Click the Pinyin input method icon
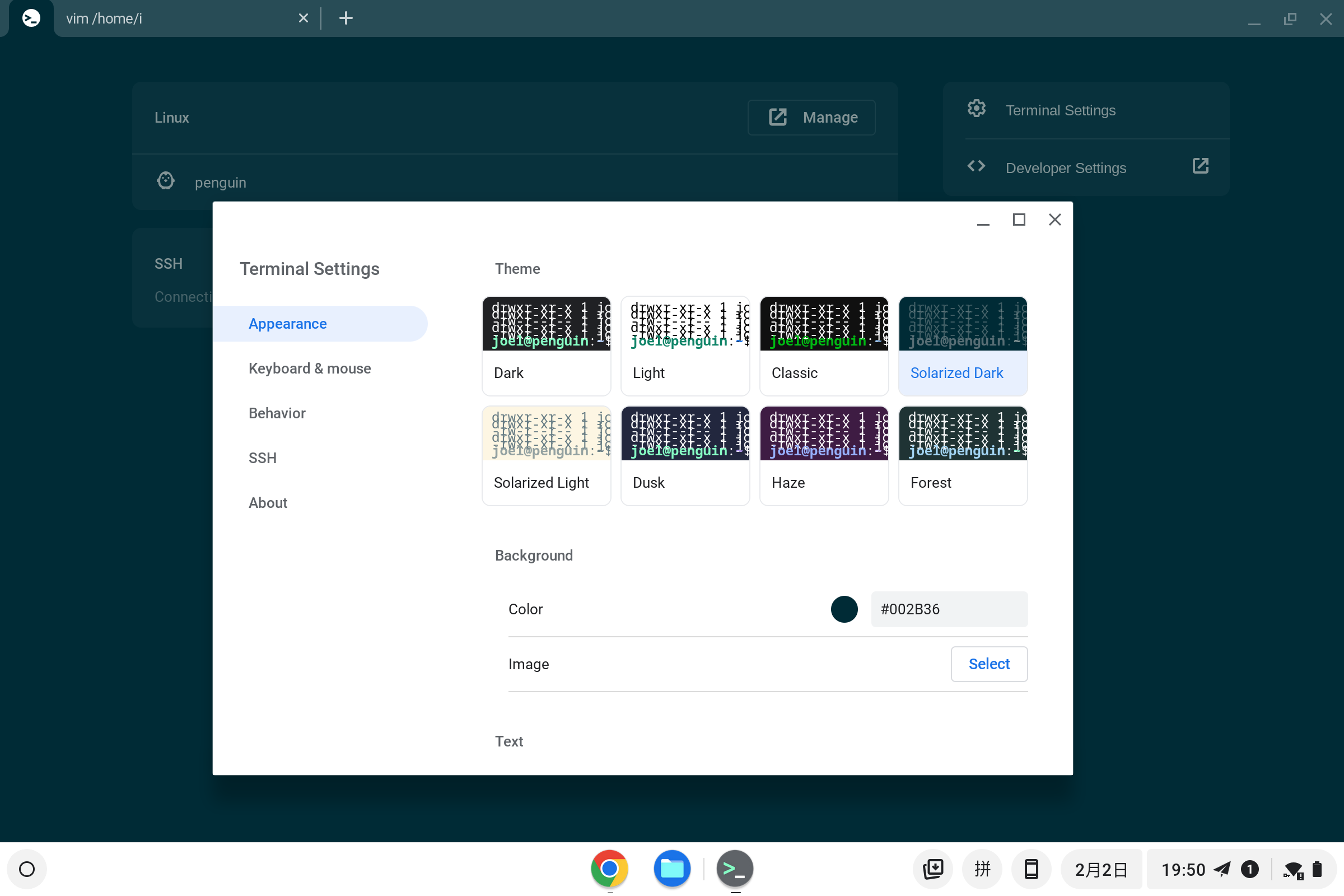Screen dimensions: 1344x896 pyautogui.click(x=981, y=868)
